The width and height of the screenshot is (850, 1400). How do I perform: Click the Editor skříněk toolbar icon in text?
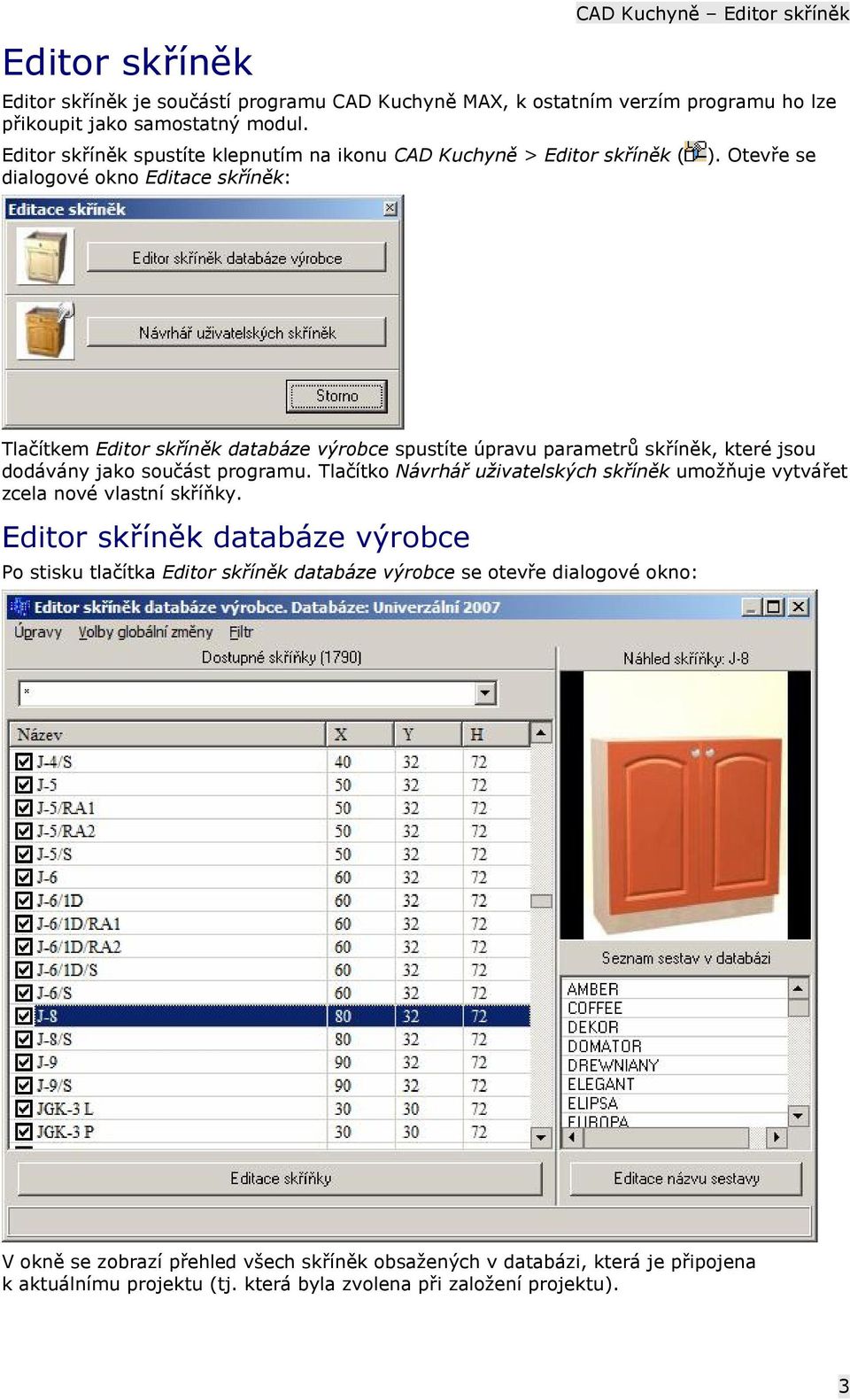click(x=696, y=152)
